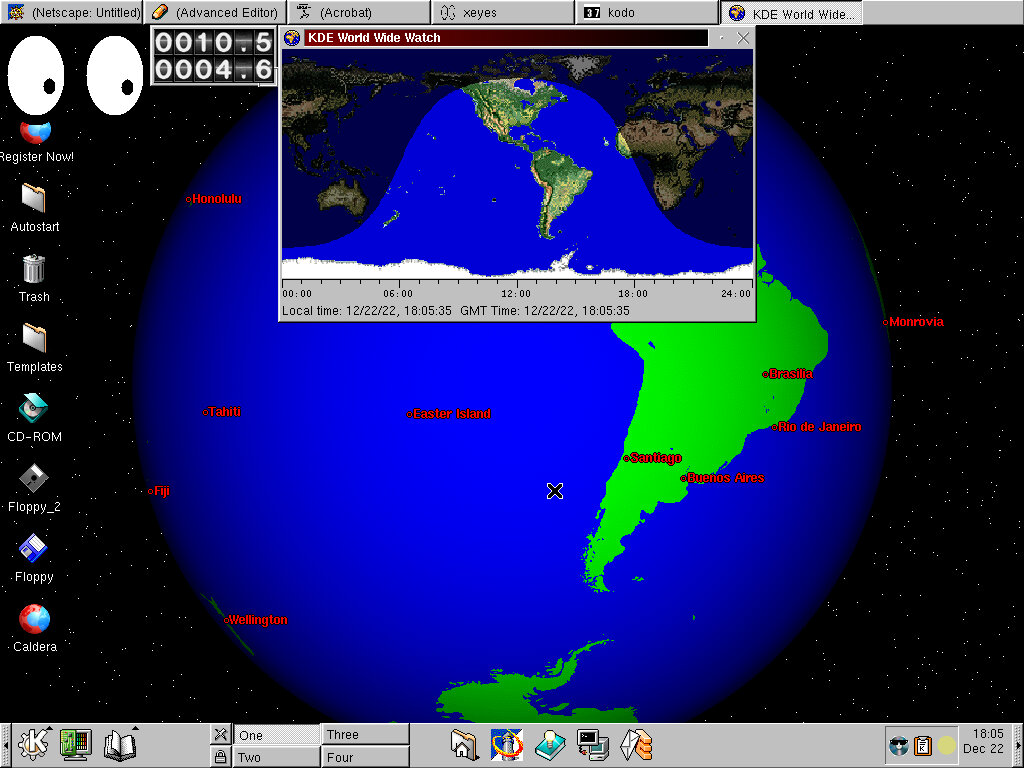Switch to virtual desktop Two
Viewport: 1024px width, 768px height.
277,757
